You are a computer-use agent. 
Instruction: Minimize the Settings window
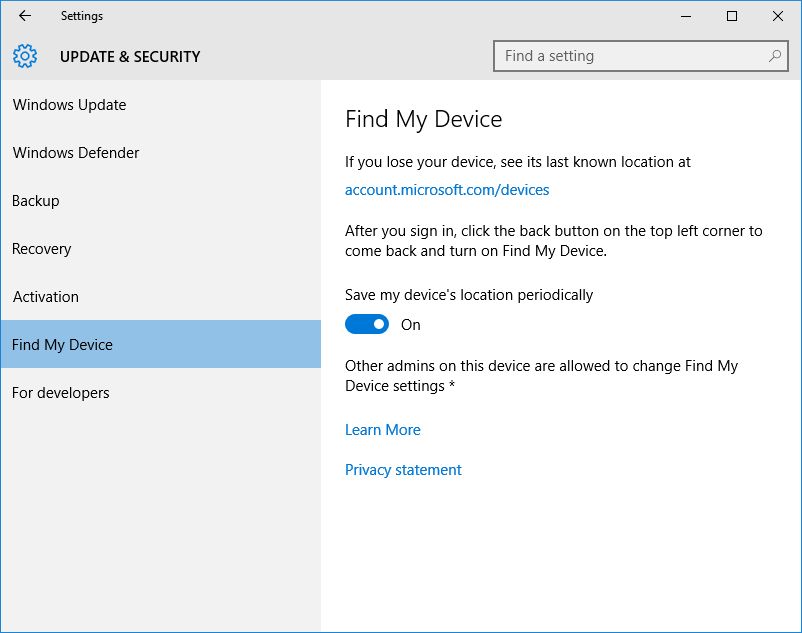click(x=686, y=16)
